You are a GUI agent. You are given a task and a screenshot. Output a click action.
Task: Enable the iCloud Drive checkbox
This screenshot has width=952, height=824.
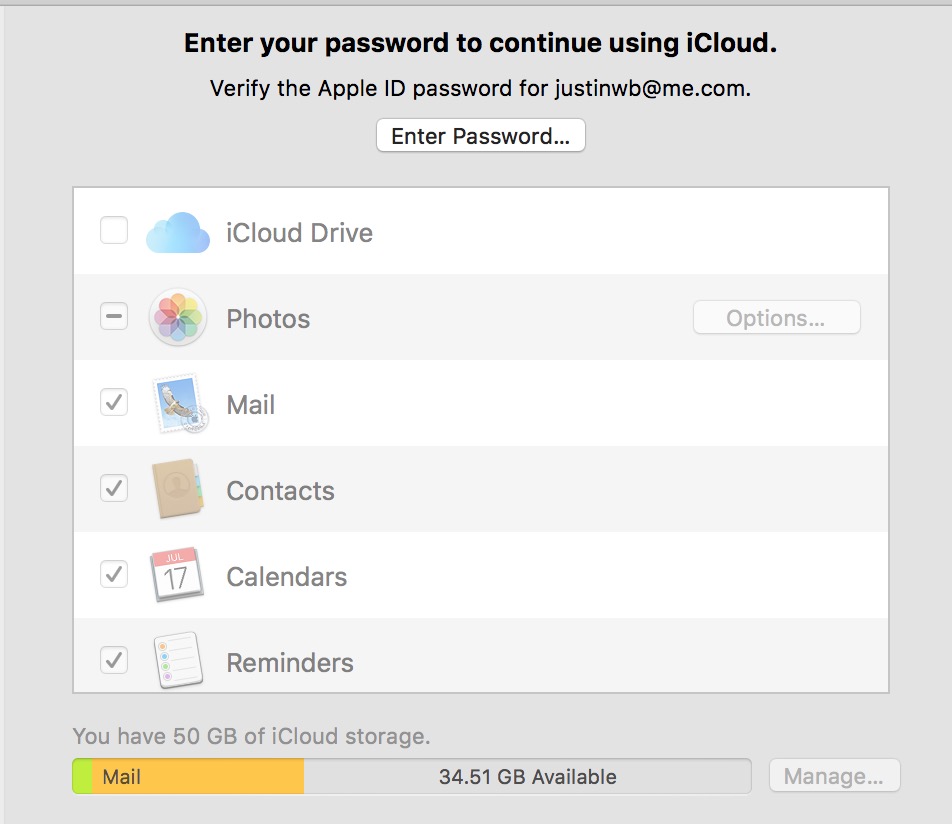[114, 232]
